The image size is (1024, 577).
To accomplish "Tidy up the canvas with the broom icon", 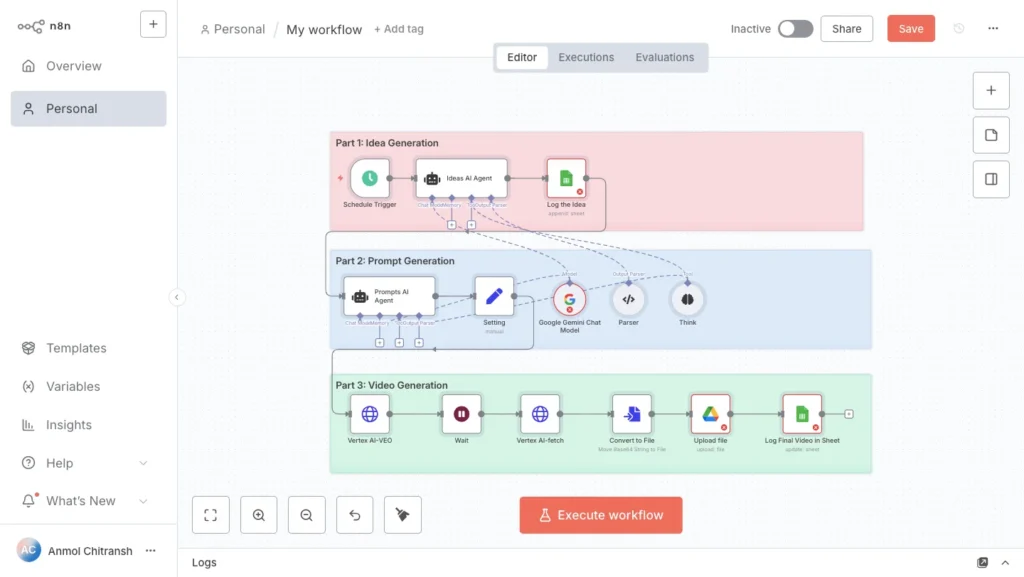I will [402, 514].
